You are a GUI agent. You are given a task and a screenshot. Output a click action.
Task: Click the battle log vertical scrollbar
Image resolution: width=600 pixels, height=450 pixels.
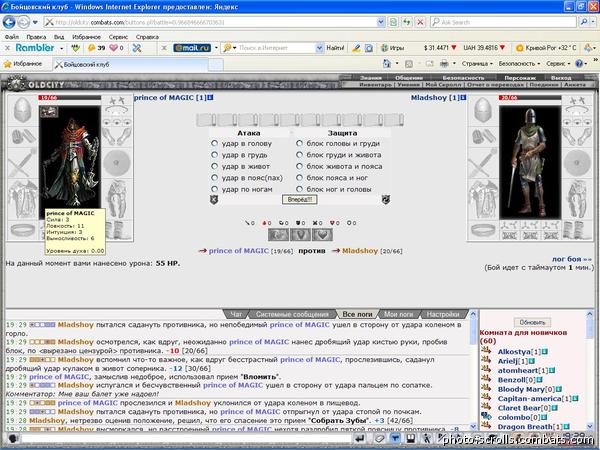pyautogui.click(x=473, y=370)
